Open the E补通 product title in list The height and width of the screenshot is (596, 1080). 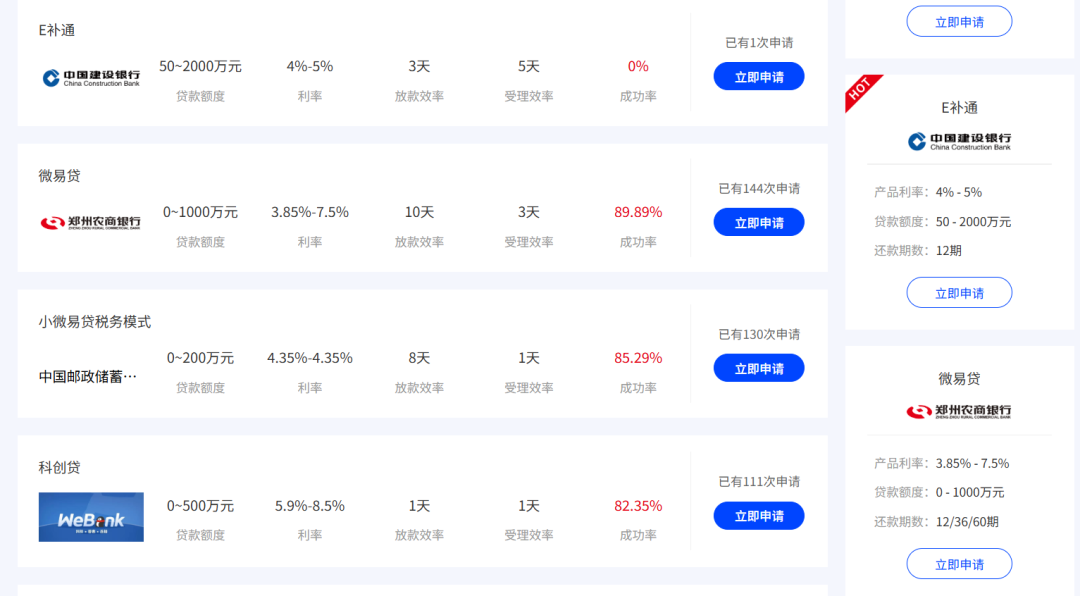point(57,30)
